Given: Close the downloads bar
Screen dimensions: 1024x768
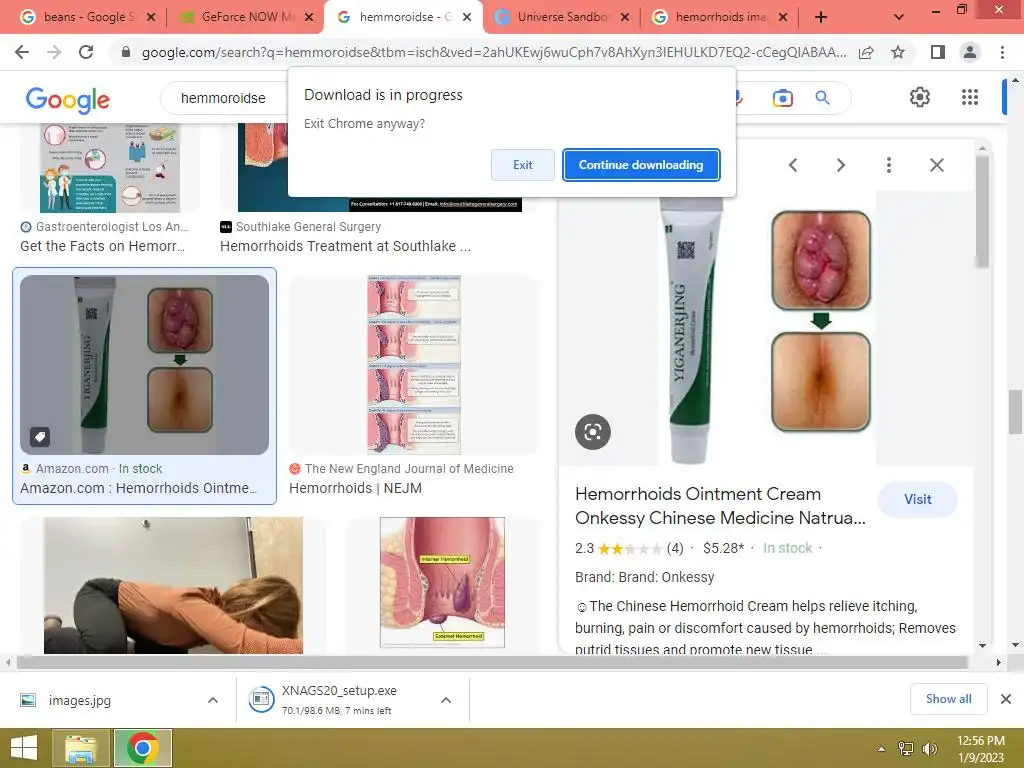Looking at the screenshot, I should point(1006,699).
